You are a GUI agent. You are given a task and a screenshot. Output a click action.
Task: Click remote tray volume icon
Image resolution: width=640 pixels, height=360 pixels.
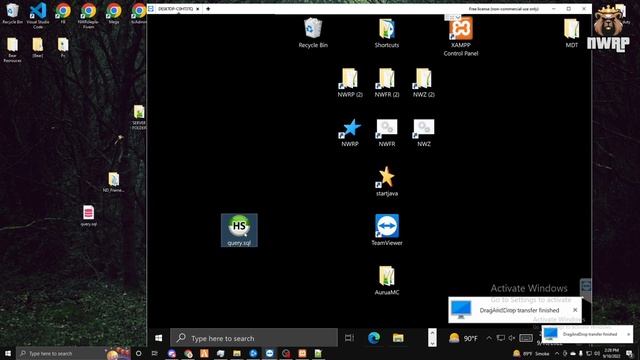(x=512, y=338)
